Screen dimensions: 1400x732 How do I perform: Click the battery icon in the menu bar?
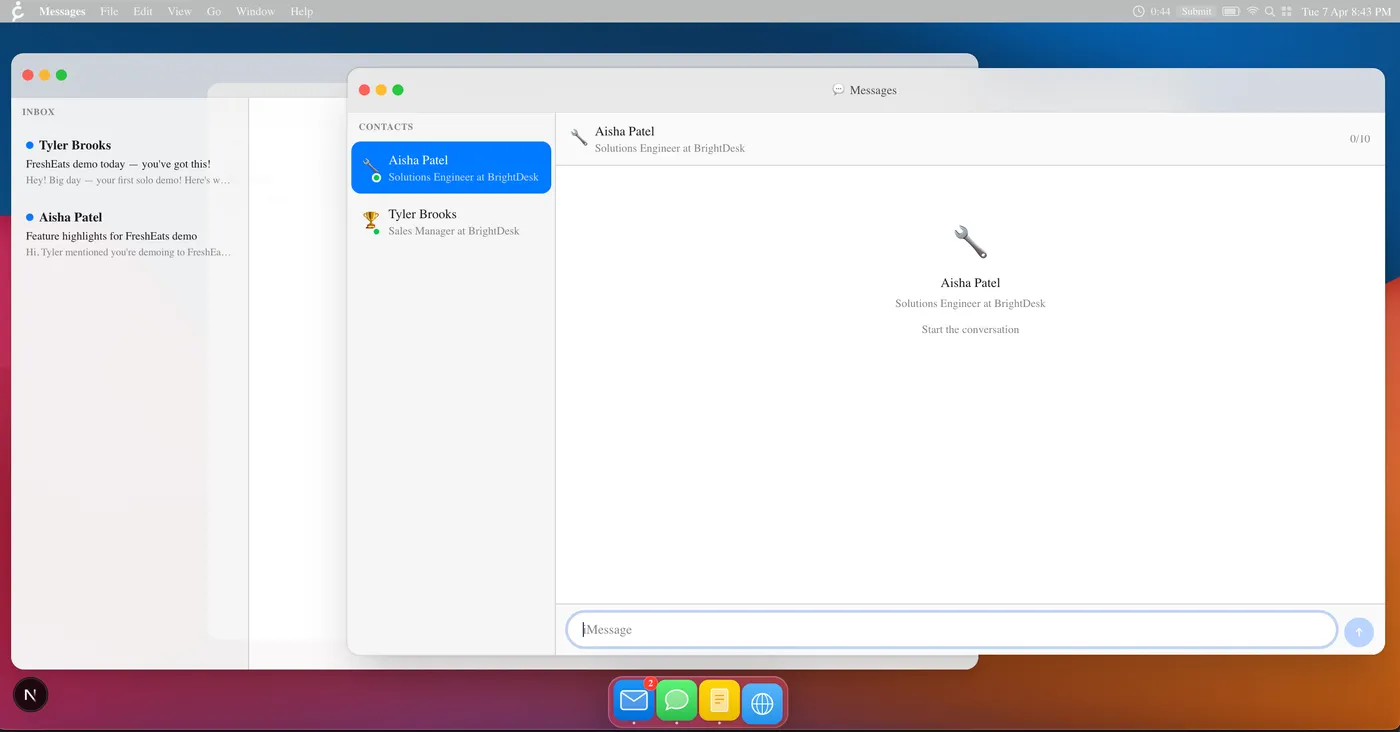(x=1230, y=11)
